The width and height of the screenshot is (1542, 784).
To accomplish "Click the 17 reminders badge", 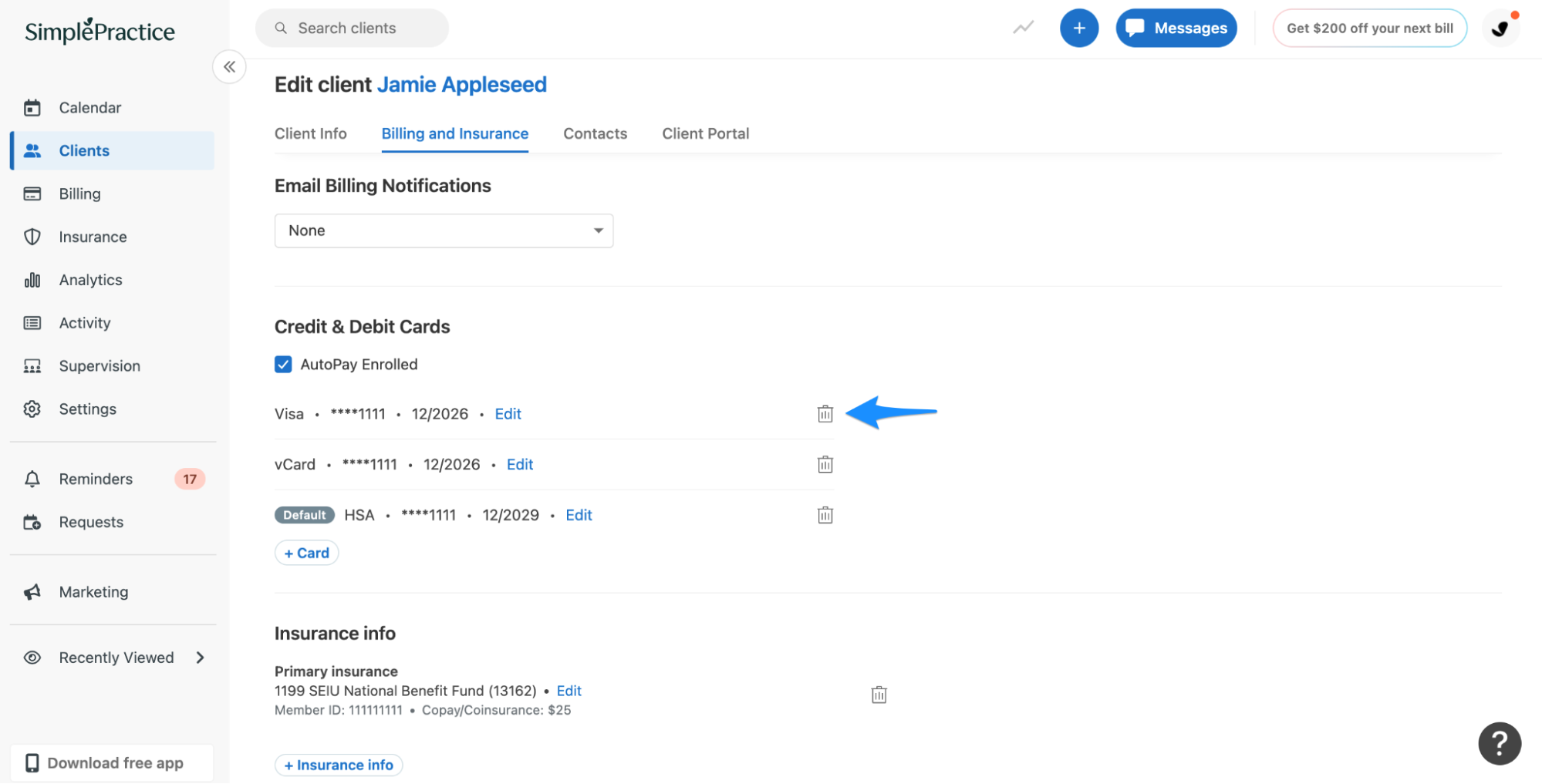I will click(x=190, y=479).
